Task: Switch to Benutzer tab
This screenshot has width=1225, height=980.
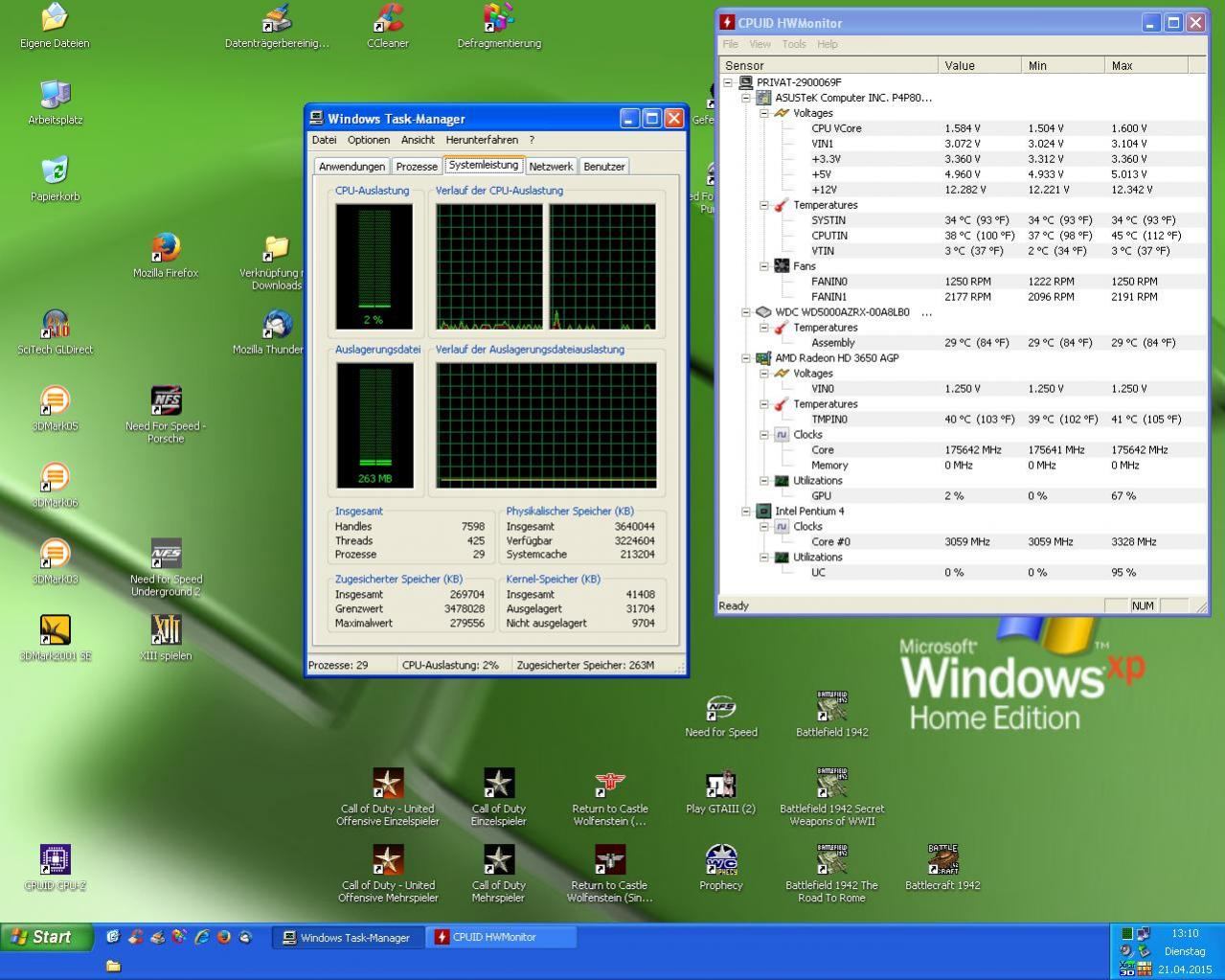Action: [x=604, y=167]
